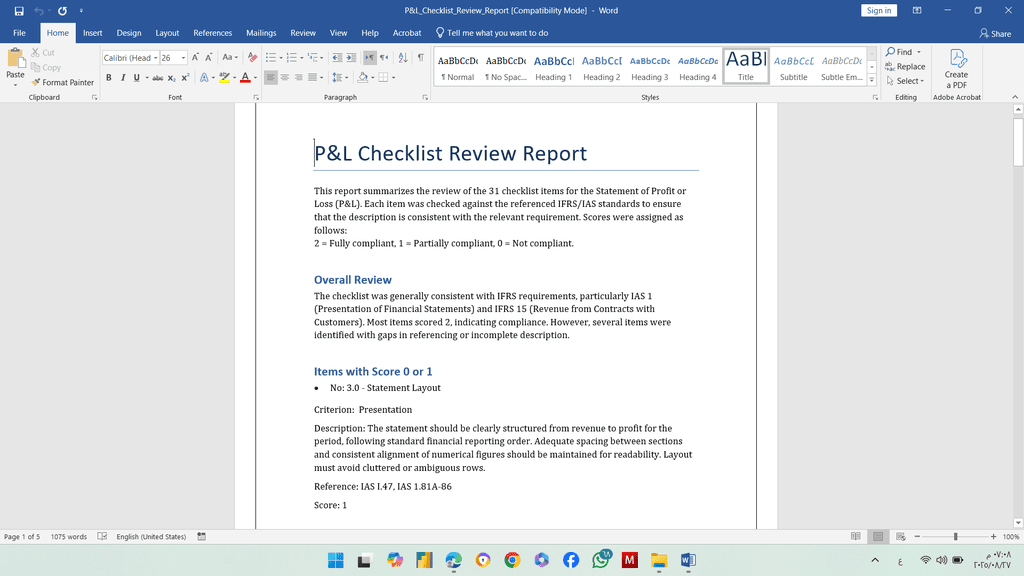This screenshot has height=576, width=1024.
Task: Clear all formatting with the eraser icon
Action: coord(253,57)
